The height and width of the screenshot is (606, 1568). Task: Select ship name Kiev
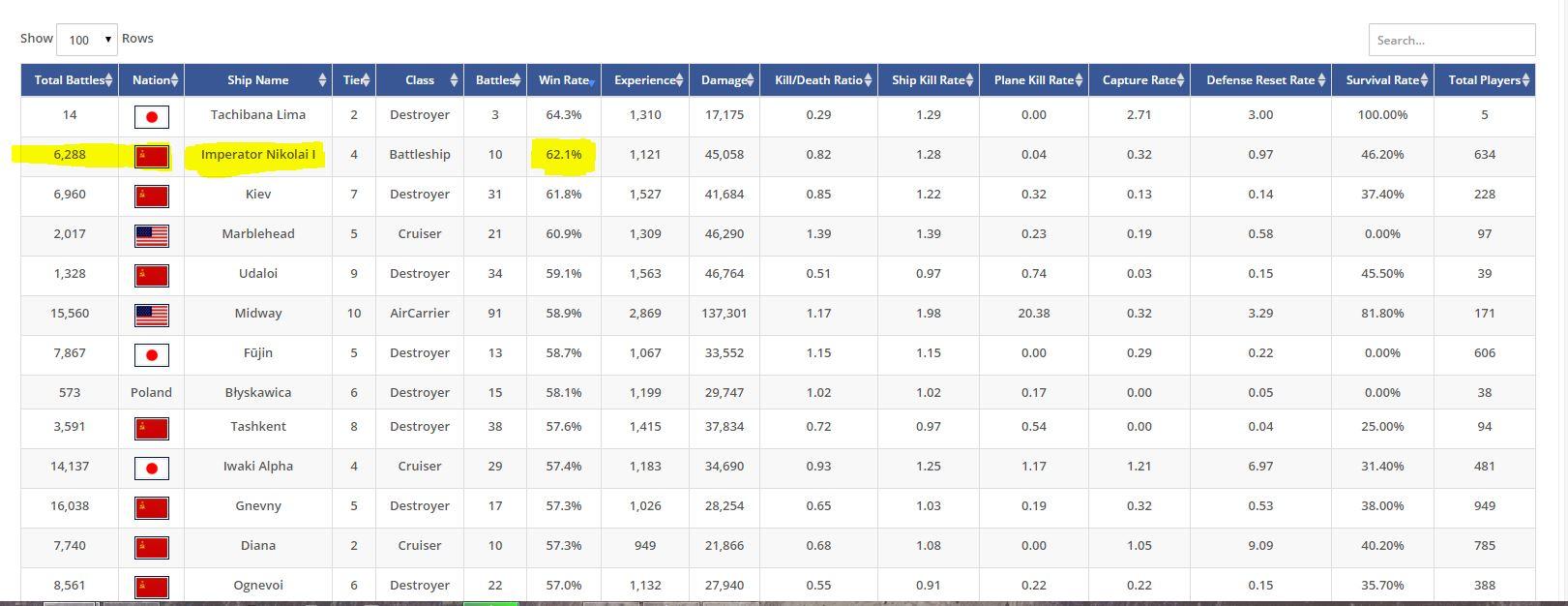pyautogui.click(x=258, y=194)
